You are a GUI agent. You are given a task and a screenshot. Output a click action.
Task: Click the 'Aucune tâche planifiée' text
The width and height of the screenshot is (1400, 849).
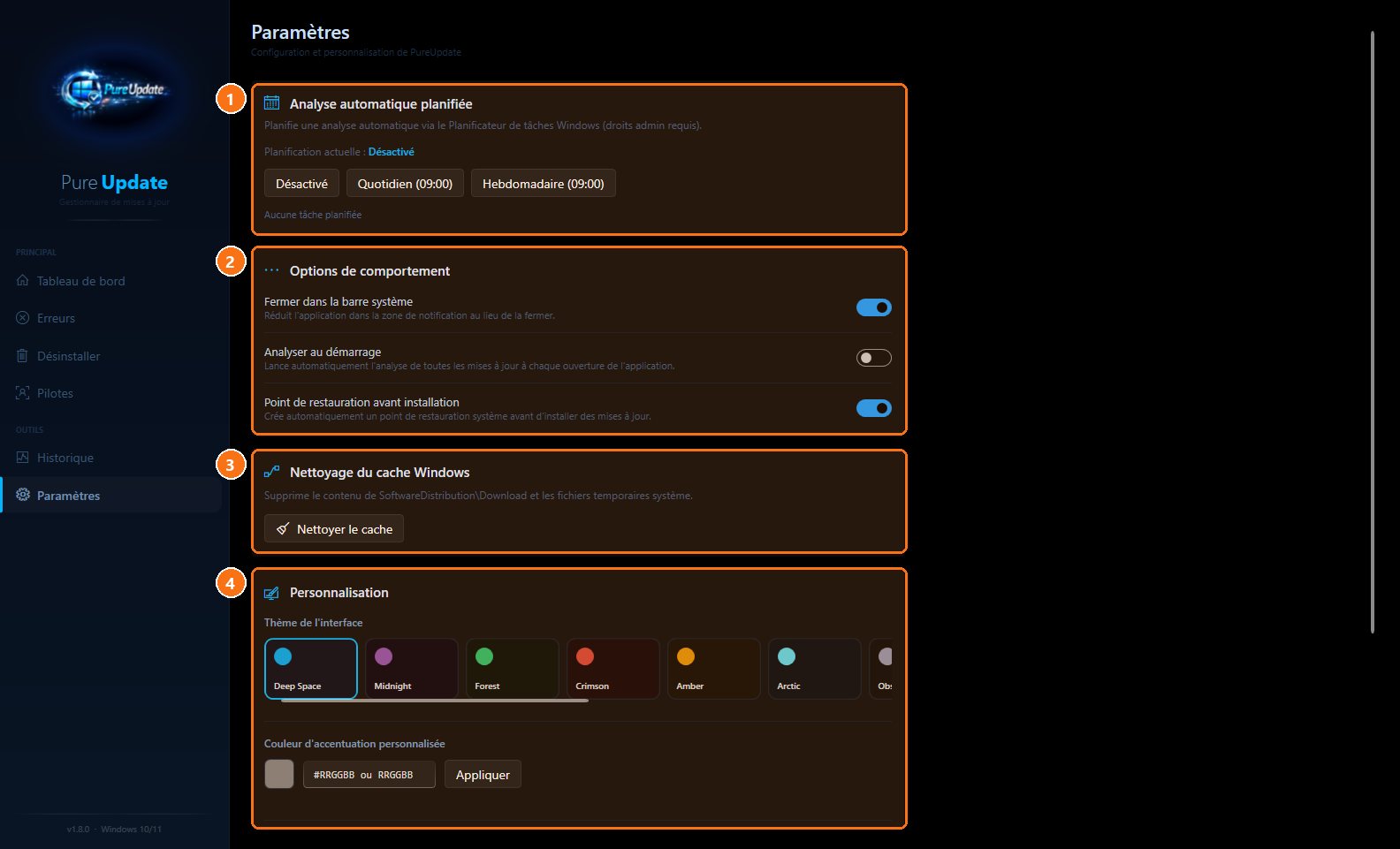313,215
